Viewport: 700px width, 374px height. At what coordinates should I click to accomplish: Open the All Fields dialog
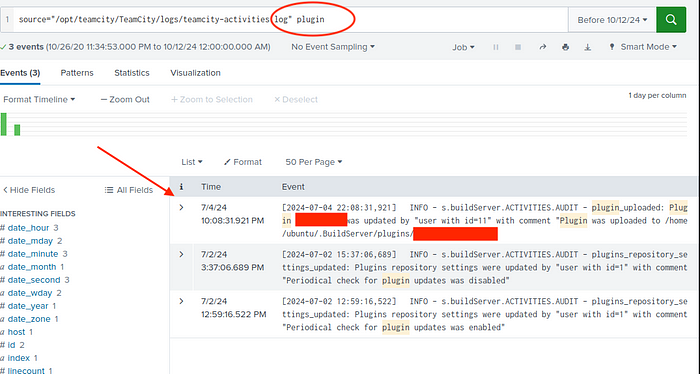[129, 190]
